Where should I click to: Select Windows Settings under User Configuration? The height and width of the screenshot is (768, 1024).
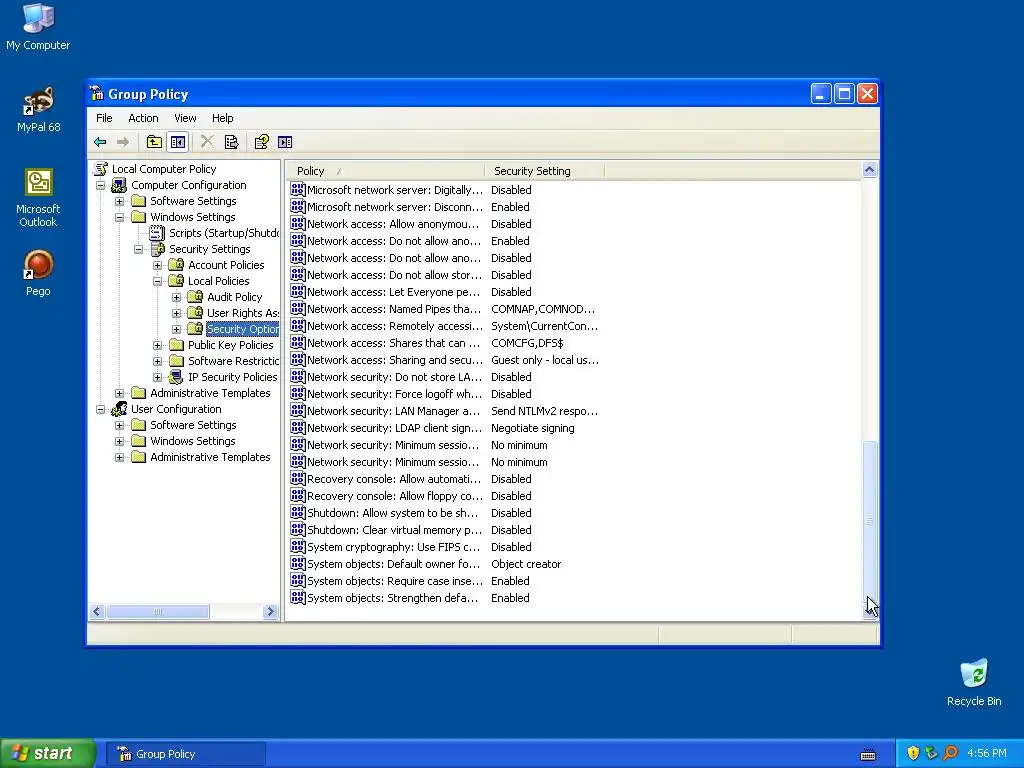pos(193,441)
